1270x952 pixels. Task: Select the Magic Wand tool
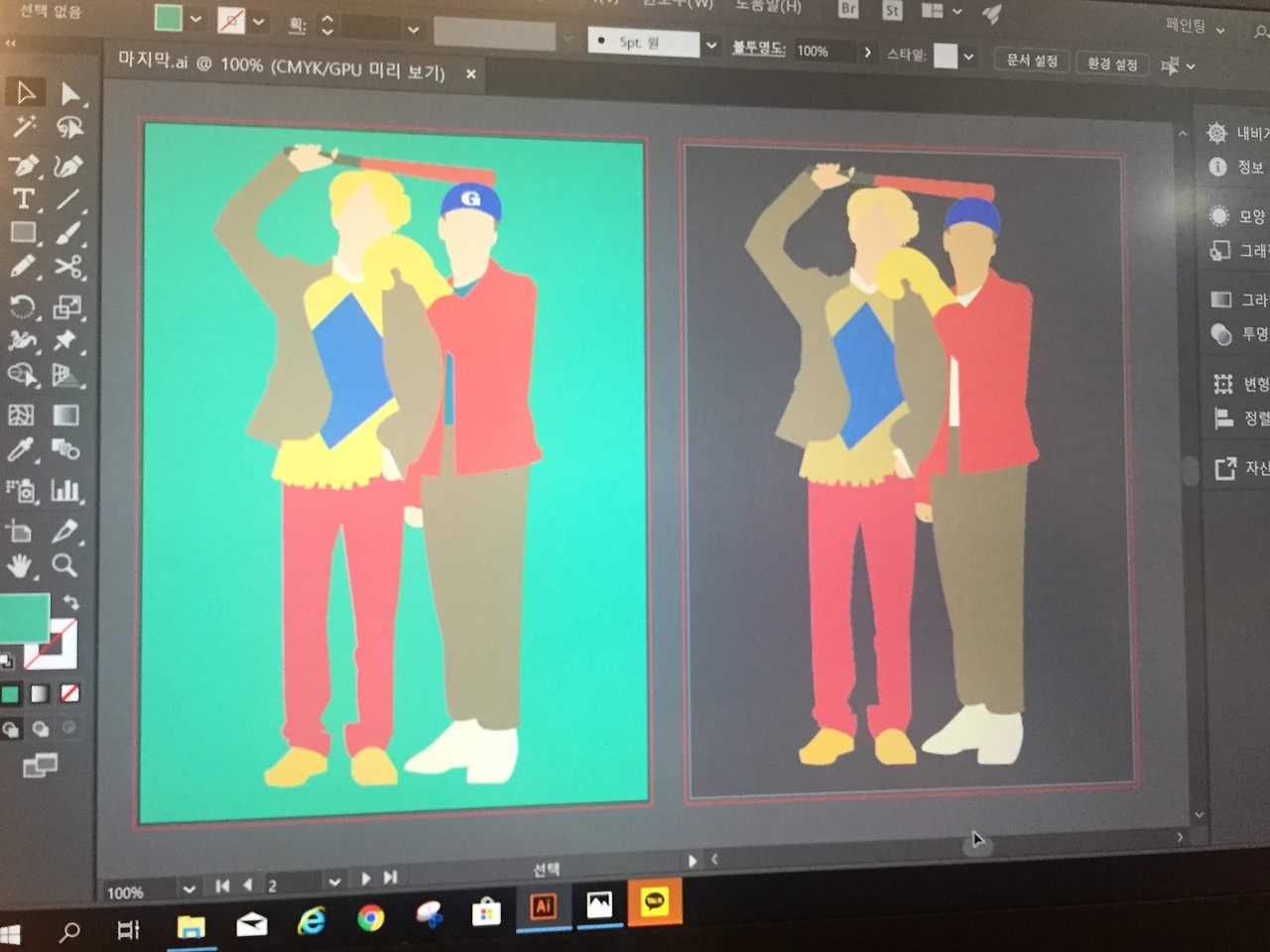click(24, 126)
